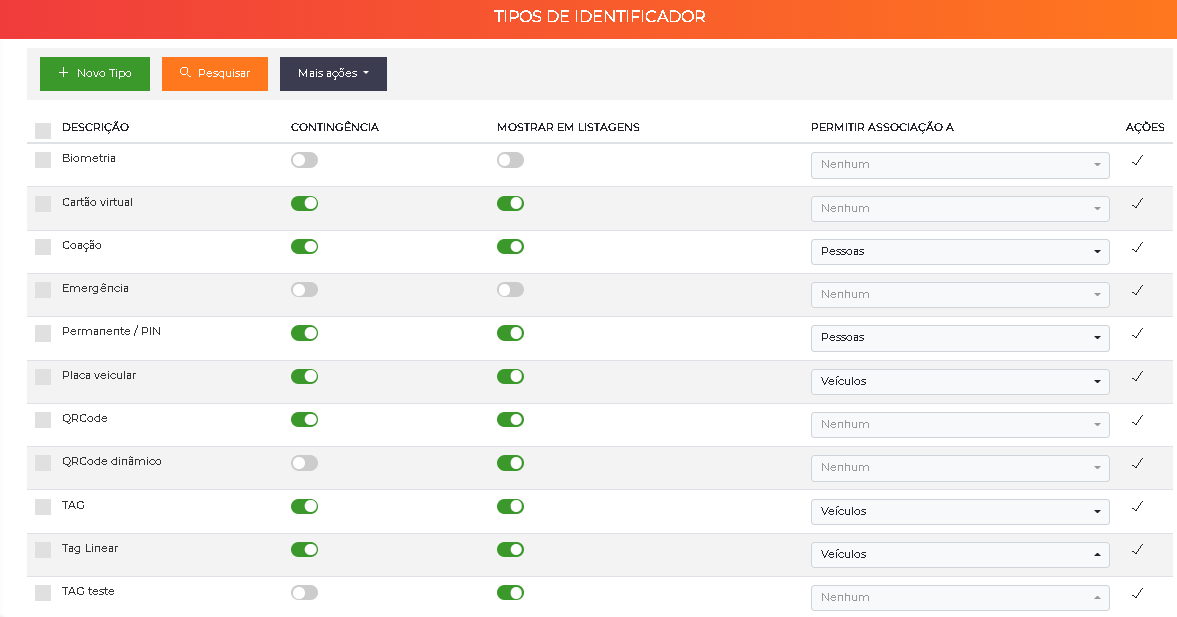Click the Novo Tipo button

(x=95, y=74)
